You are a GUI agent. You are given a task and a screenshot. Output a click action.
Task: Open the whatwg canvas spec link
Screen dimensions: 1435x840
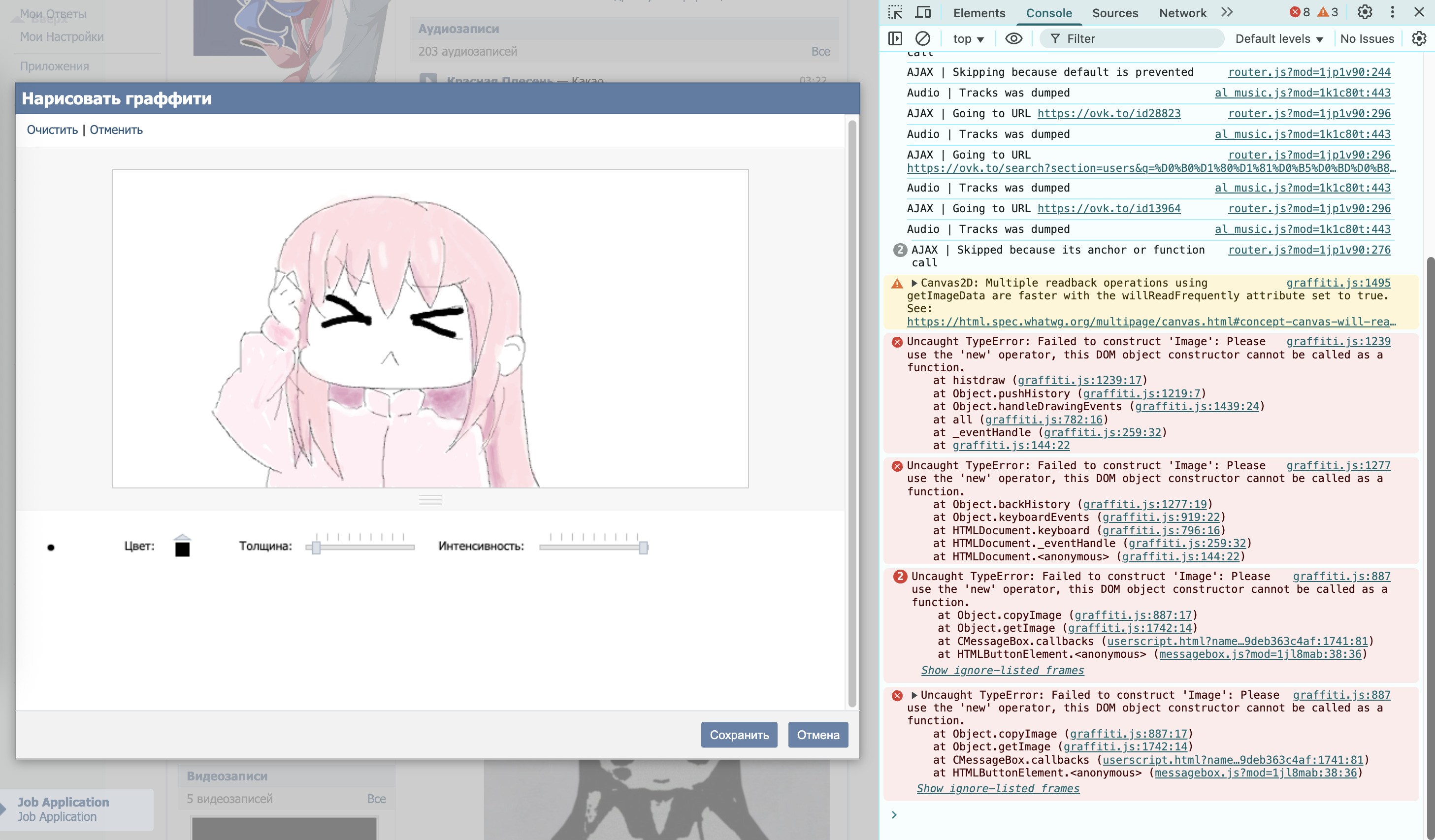click(x=1151, y=322)
